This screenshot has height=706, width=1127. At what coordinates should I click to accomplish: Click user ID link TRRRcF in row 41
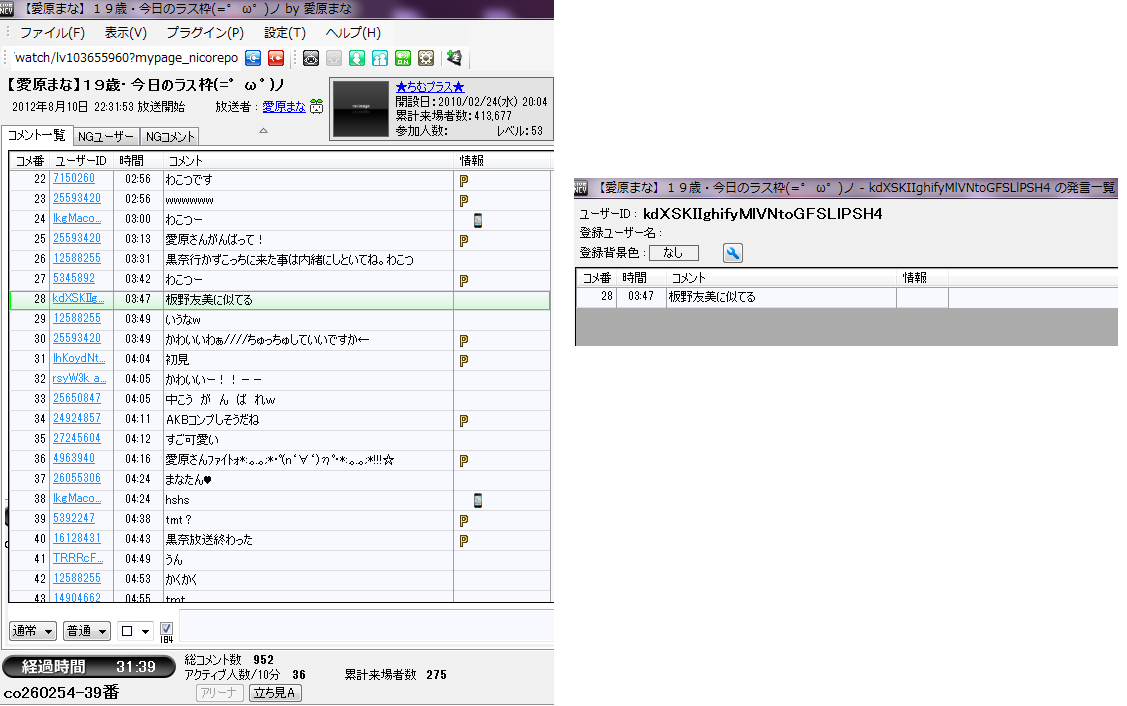coord(78,559)
